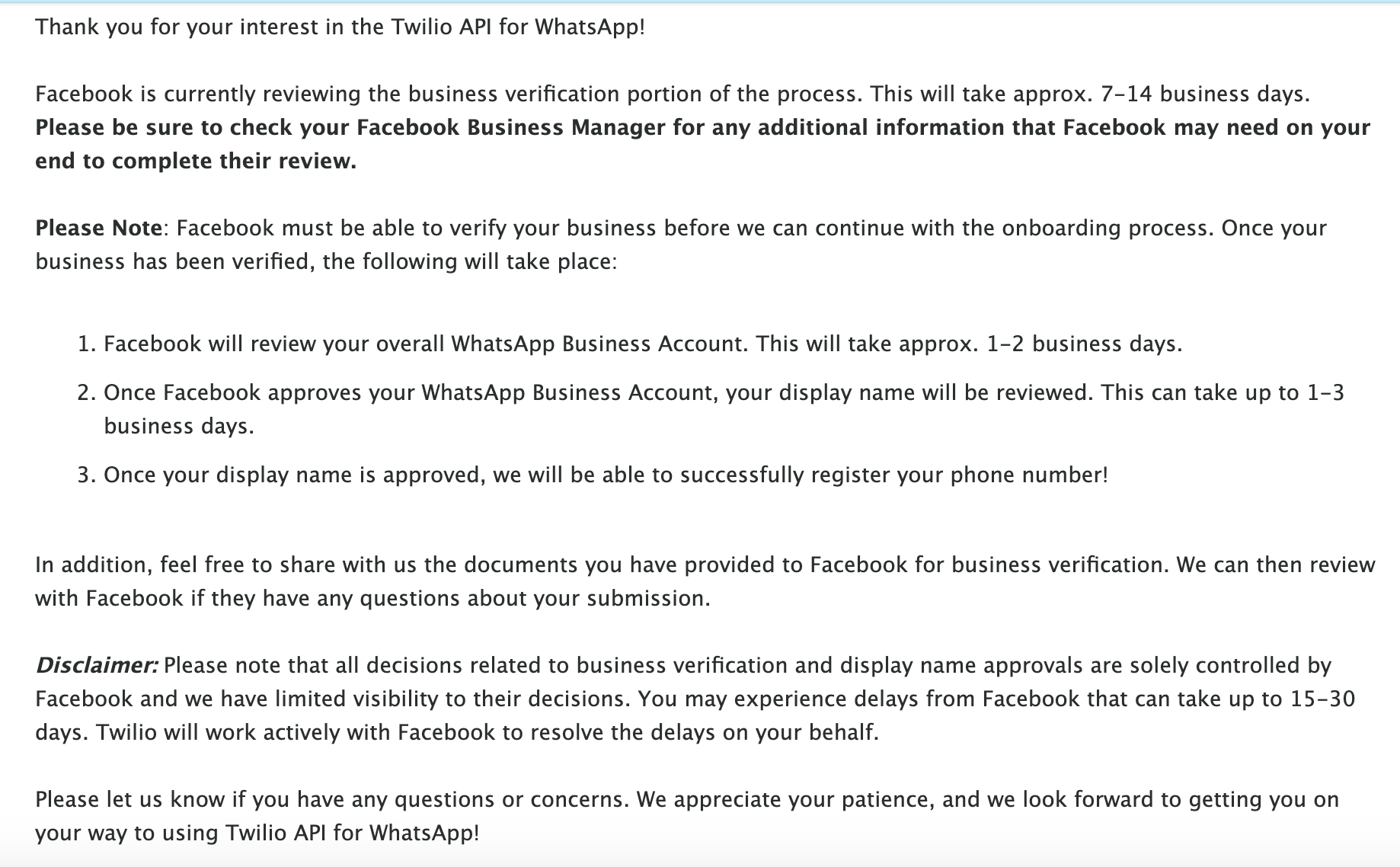1400x867 pixels.
Task: Click the bold "Please Note" label
Action: point(98,229)
